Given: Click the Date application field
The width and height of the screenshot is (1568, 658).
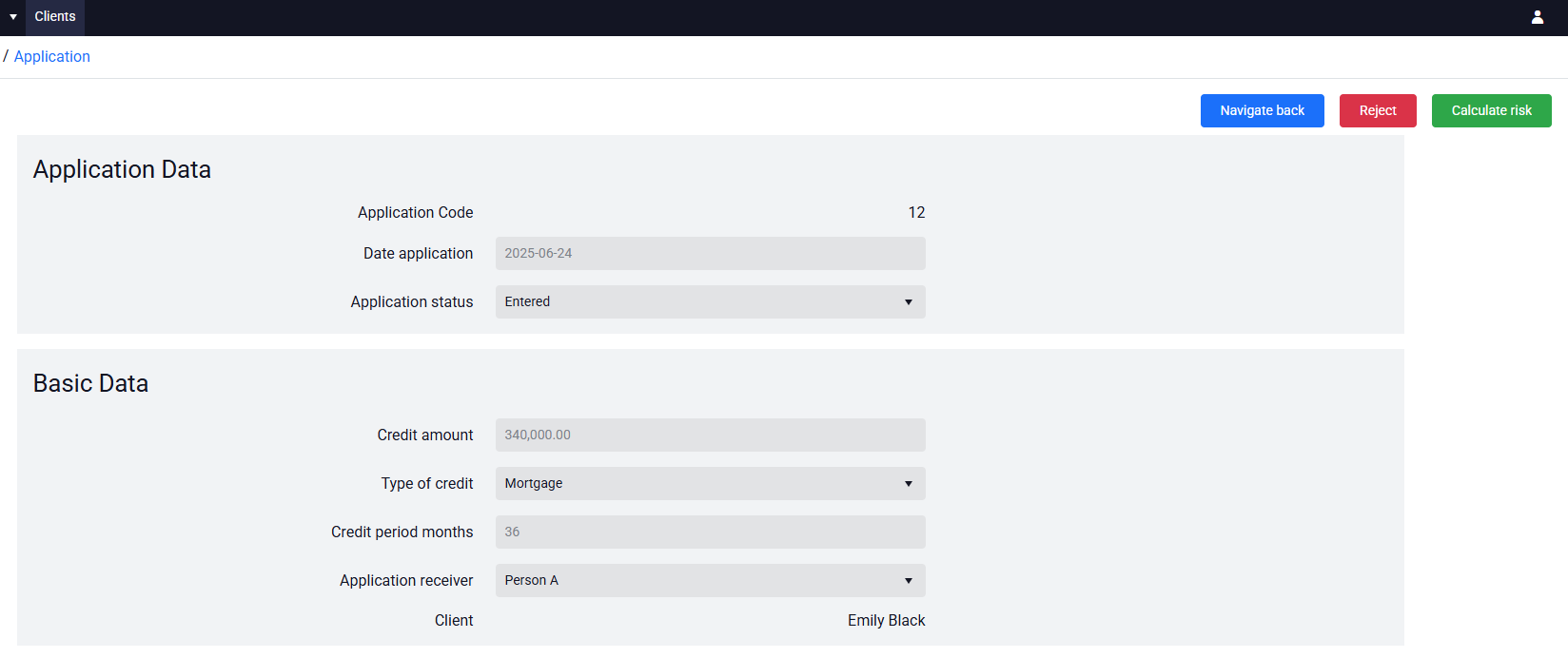Looking at the screenshot, I should pyautogui.click(x=711, y=254).
